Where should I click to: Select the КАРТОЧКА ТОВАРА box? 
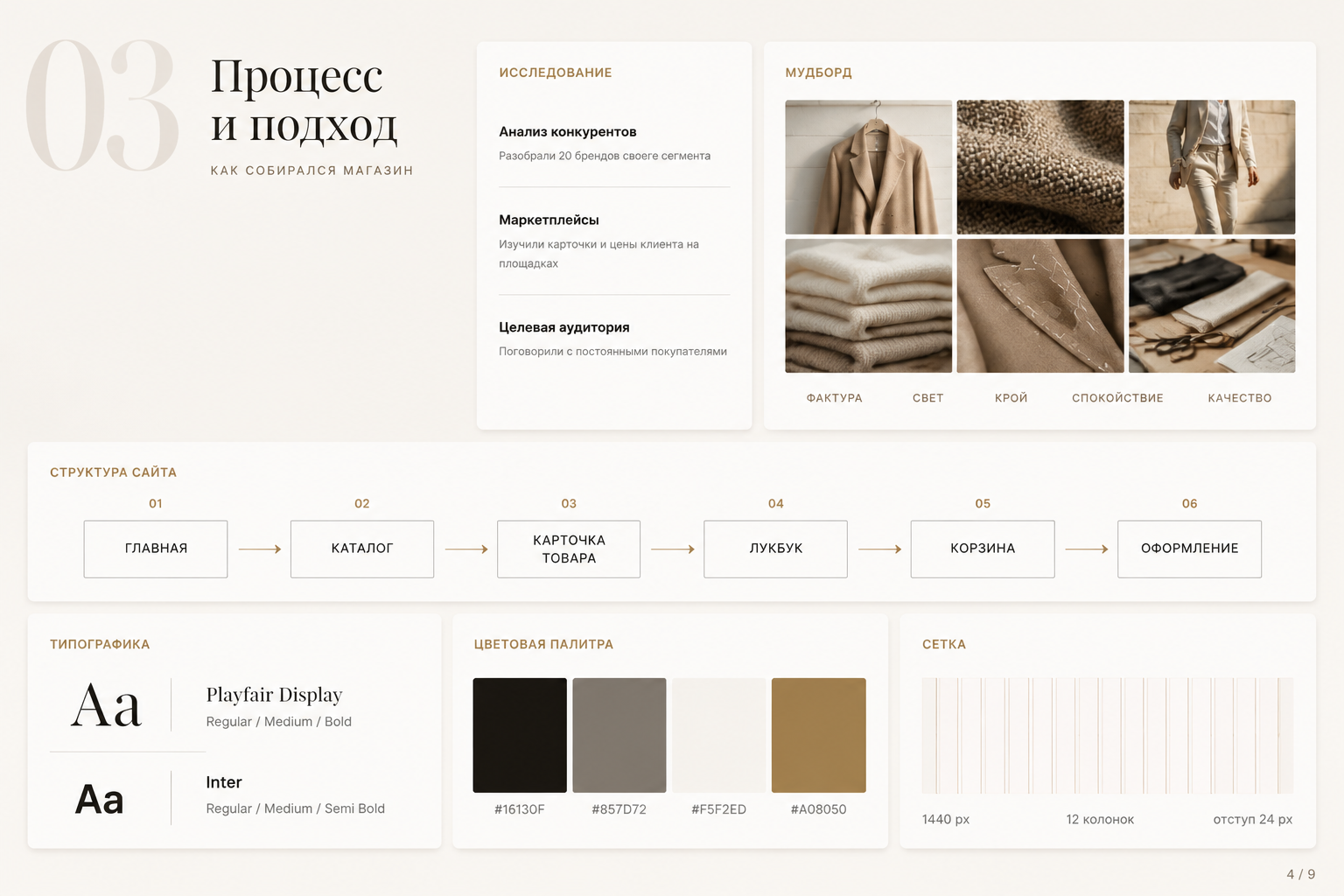coord(569,549)
